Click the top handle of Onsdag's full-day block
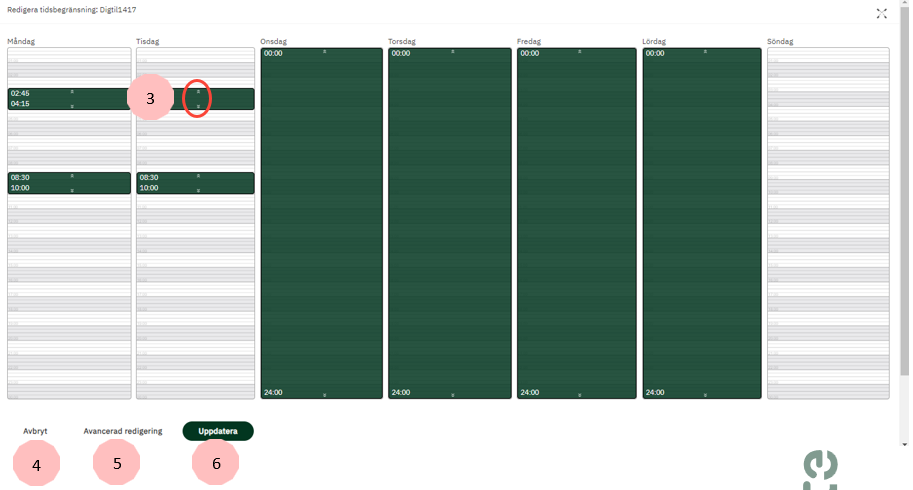The height and width of the screenshot is (490, 913). point(324,52)
